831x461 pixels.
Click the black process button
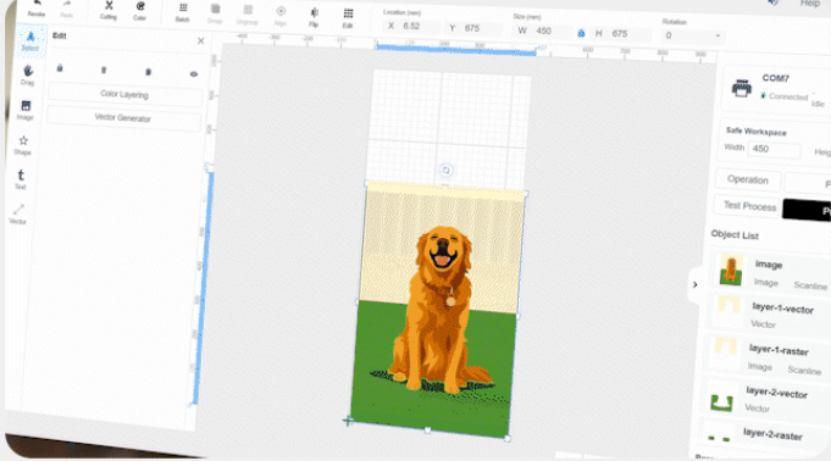coord(808,210)
